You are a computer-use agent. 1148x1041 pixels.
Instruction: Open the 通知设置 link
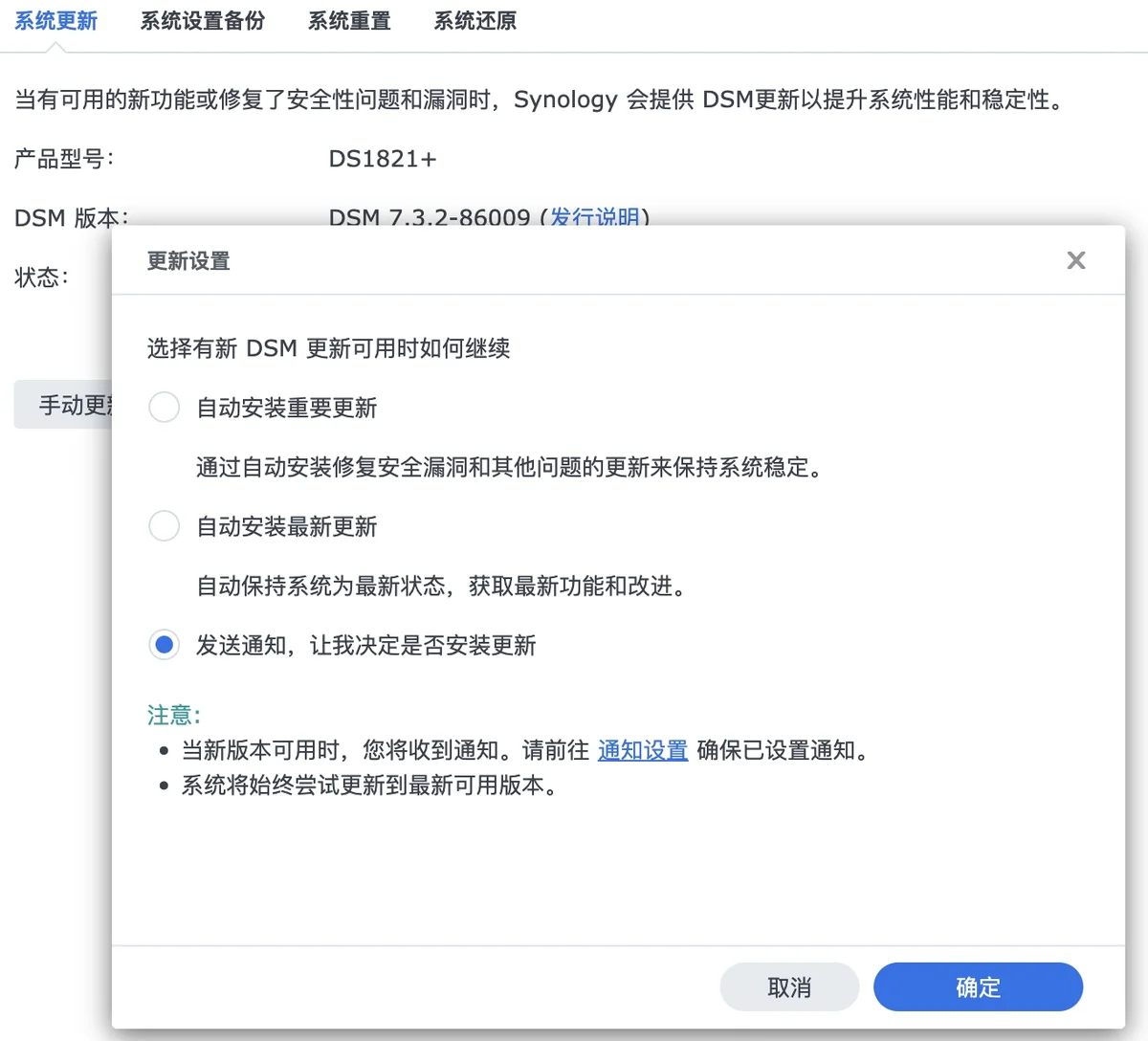click(x=643, y=750)
